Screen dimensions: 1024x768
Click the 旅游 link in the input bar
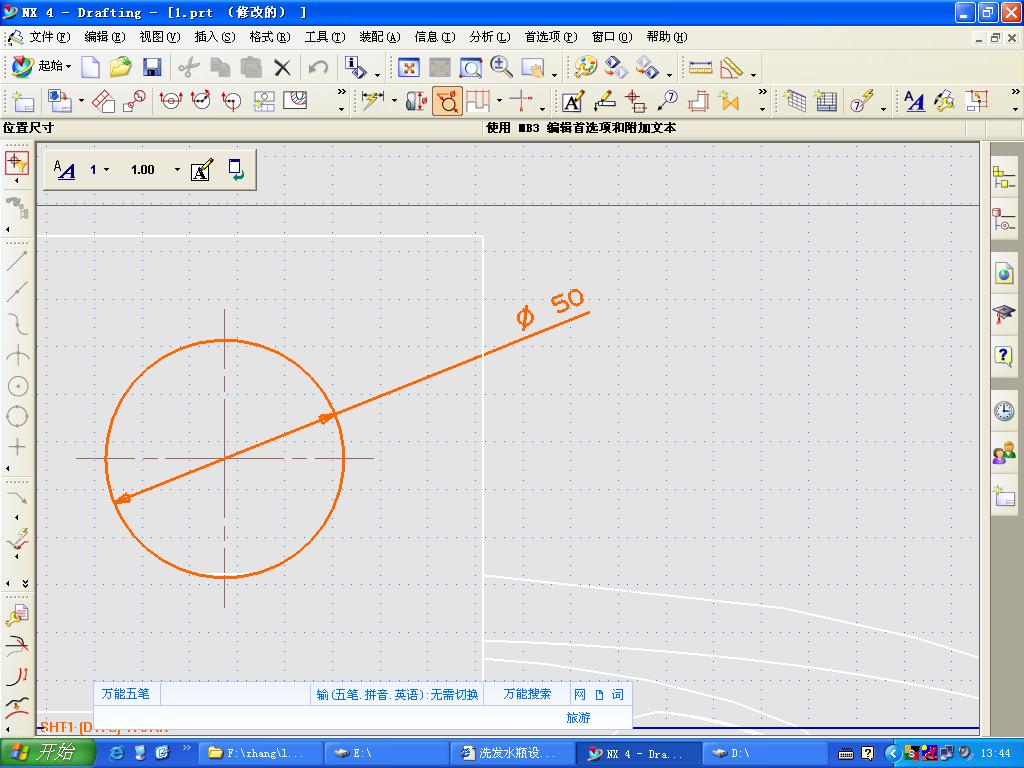(x=578, y=718)
